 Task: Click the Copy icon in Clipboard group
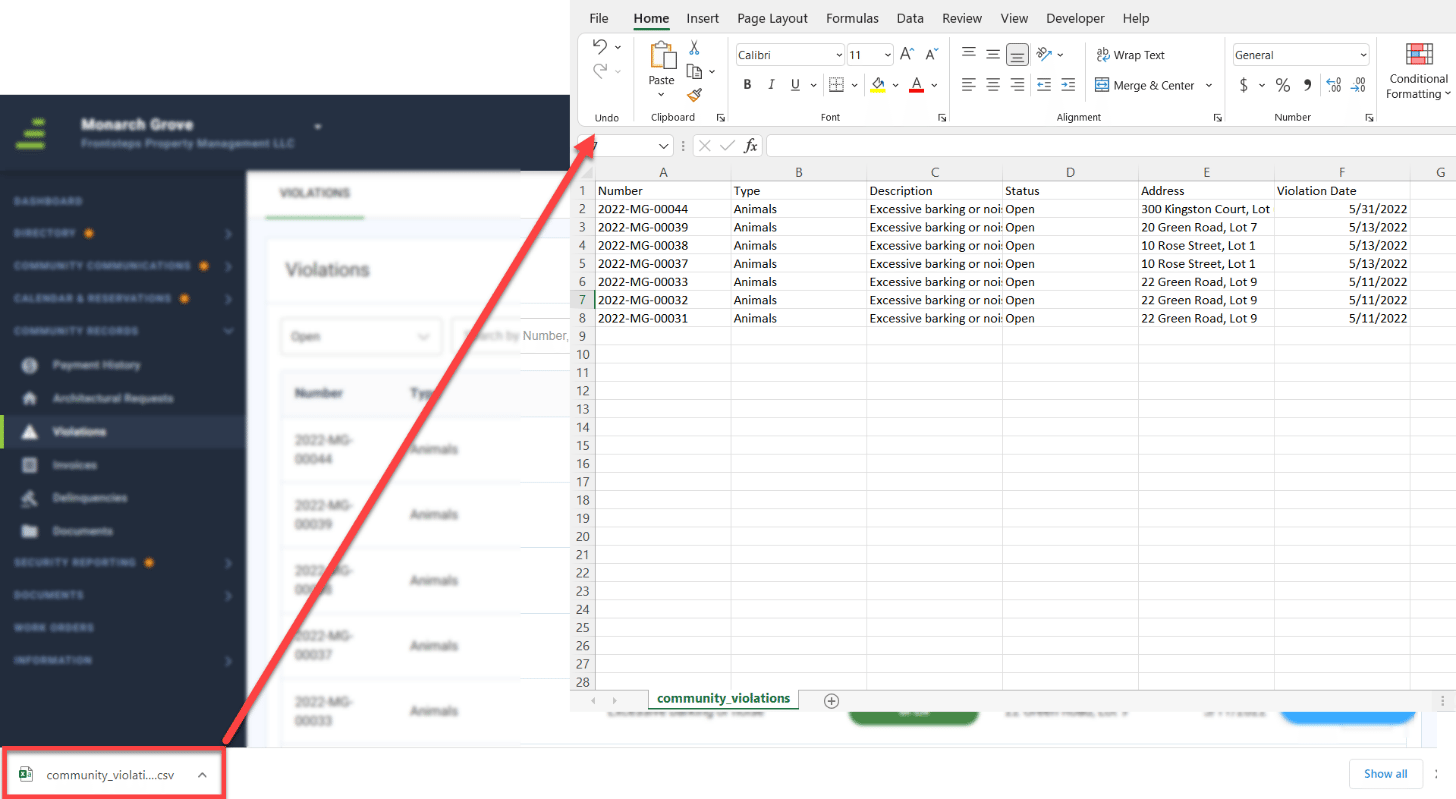point(695,71)
